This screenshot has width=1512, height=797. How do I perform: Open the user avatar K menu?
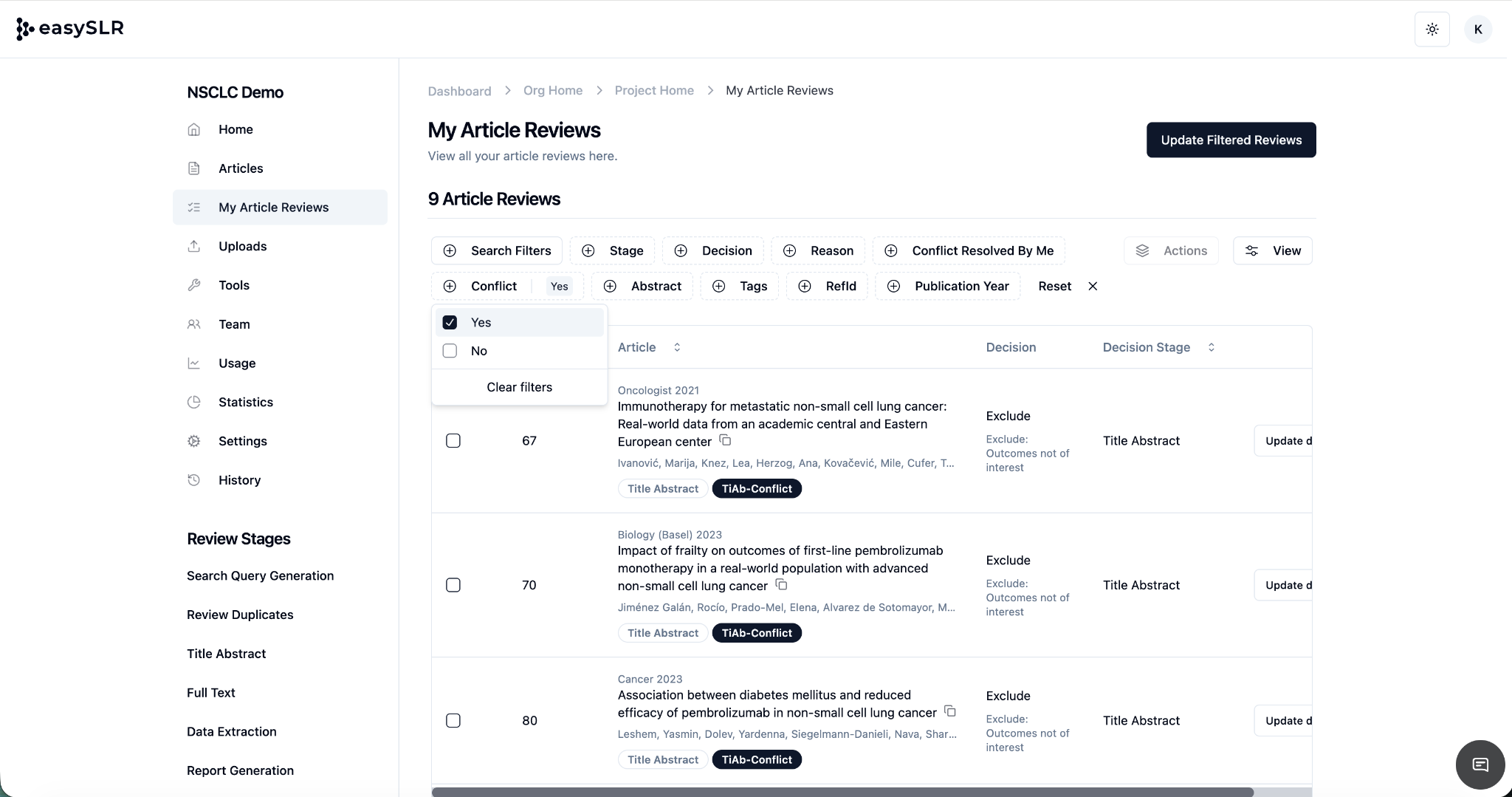(x=1477, y=30)
